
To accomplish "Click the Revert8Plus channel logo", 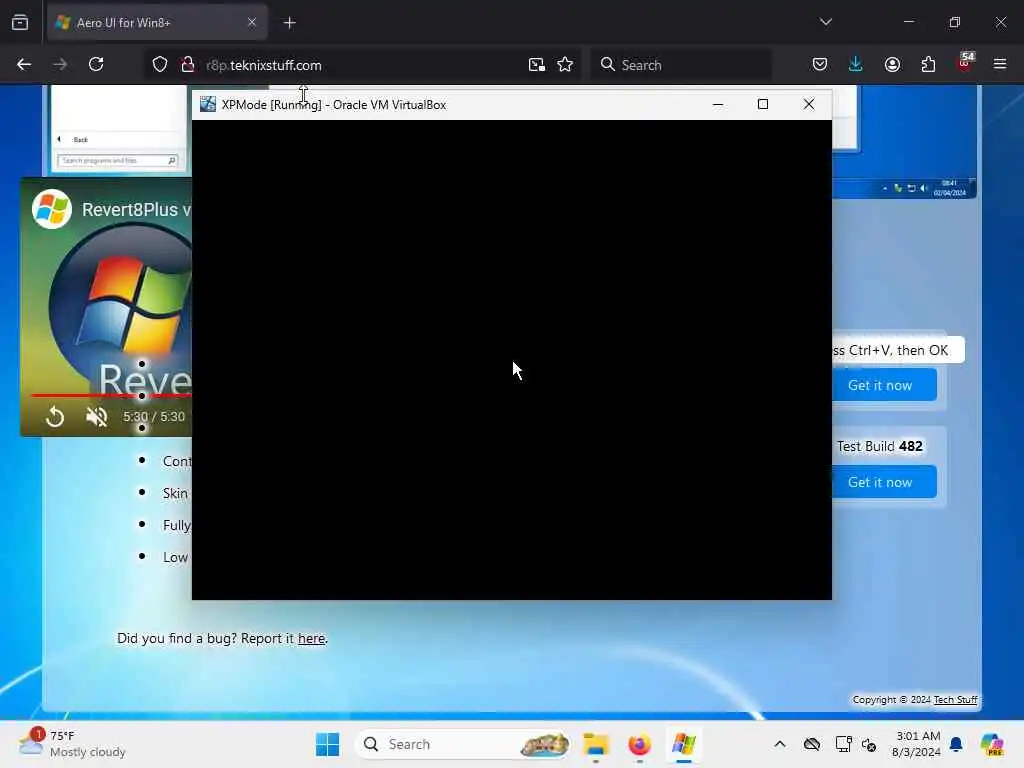I will pyautogui.click(x=52, y=209).
